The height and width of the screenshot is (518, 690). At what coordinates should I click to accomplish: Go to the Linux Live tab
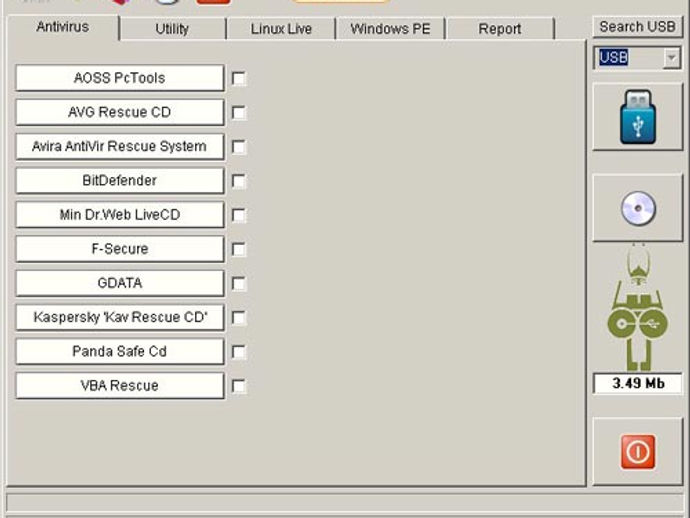click(x=281, y=29)
